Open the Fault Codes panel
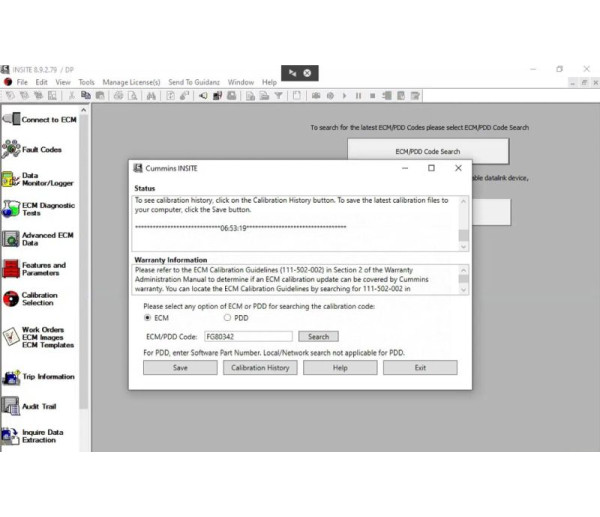Viewport: 600px width, 517px height. pos(38,149)
